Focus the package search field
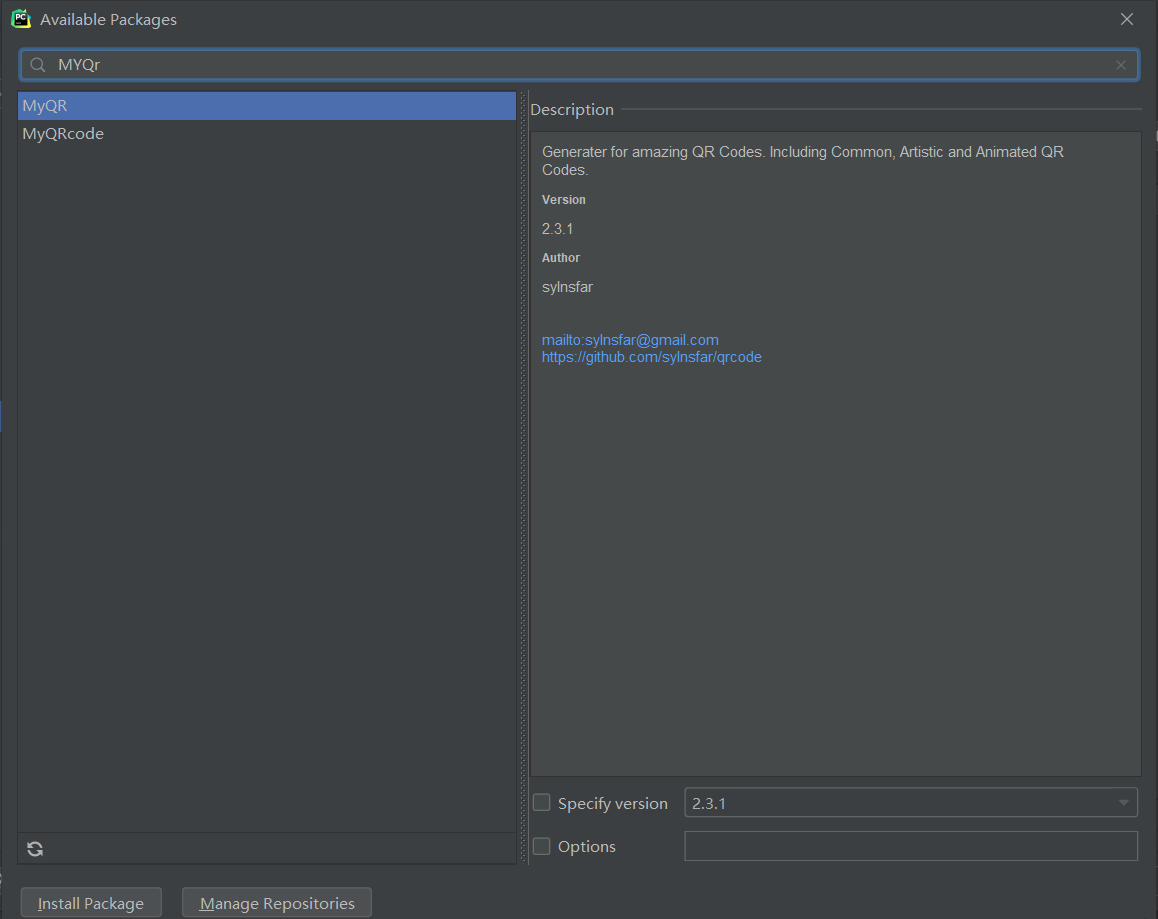 click(x=579, y=65)
